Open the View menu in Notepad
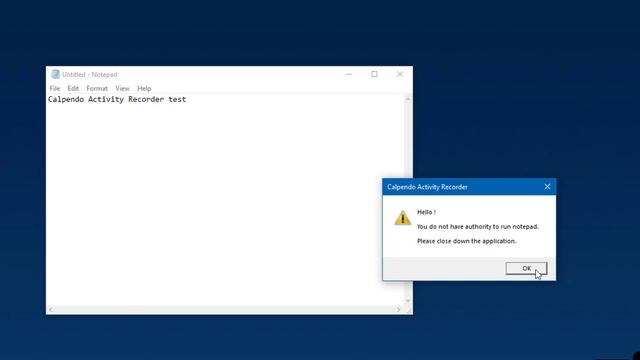The width and height of the screenshot is (640, 360). coord(122,88)
